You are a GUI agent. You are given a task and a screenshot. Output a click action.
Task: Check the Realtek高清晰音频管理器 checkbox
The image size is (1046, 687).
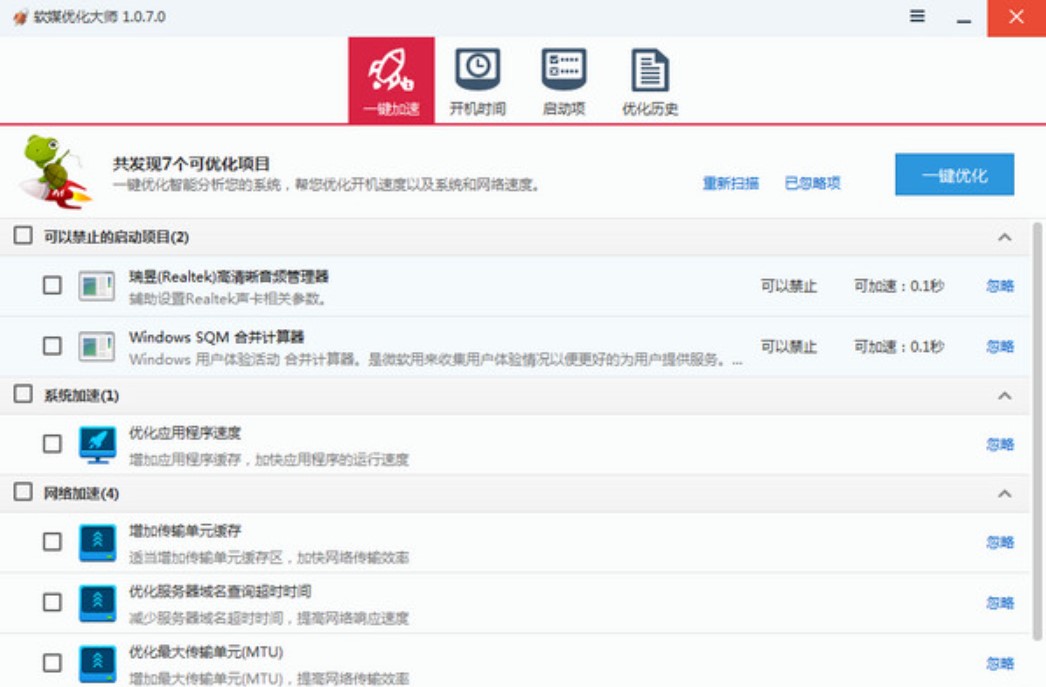[52, 286]
